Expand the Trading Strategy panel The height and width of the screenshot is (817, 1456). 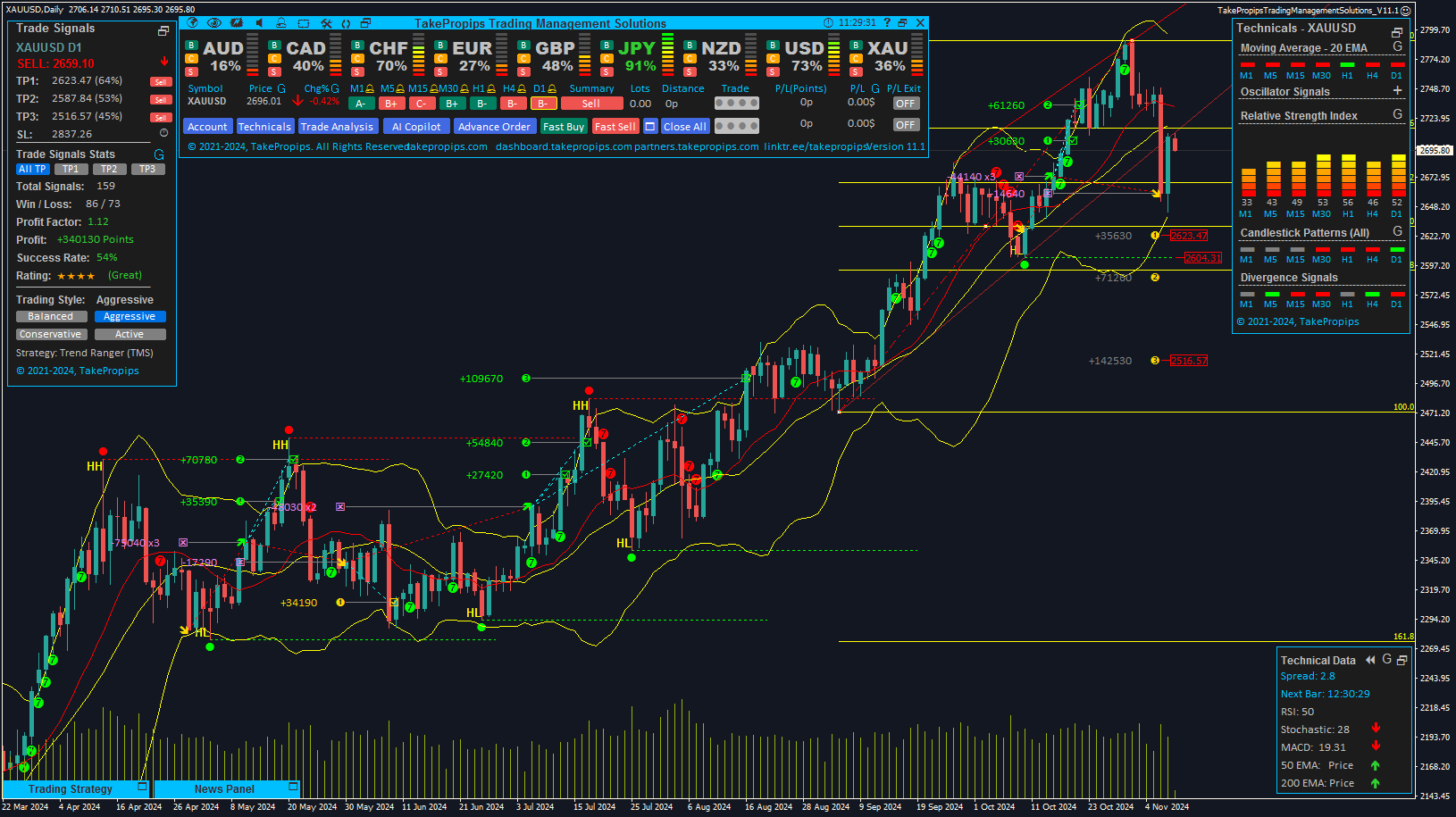pyautogui.click(x=142, y=787)
